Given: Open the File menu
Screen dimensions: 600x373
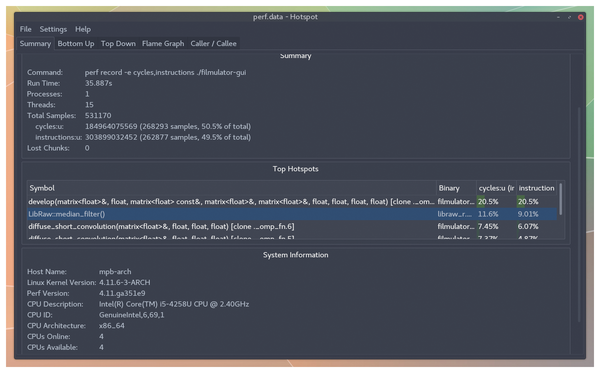Looking at the screenshot, I should pos(25,29).
